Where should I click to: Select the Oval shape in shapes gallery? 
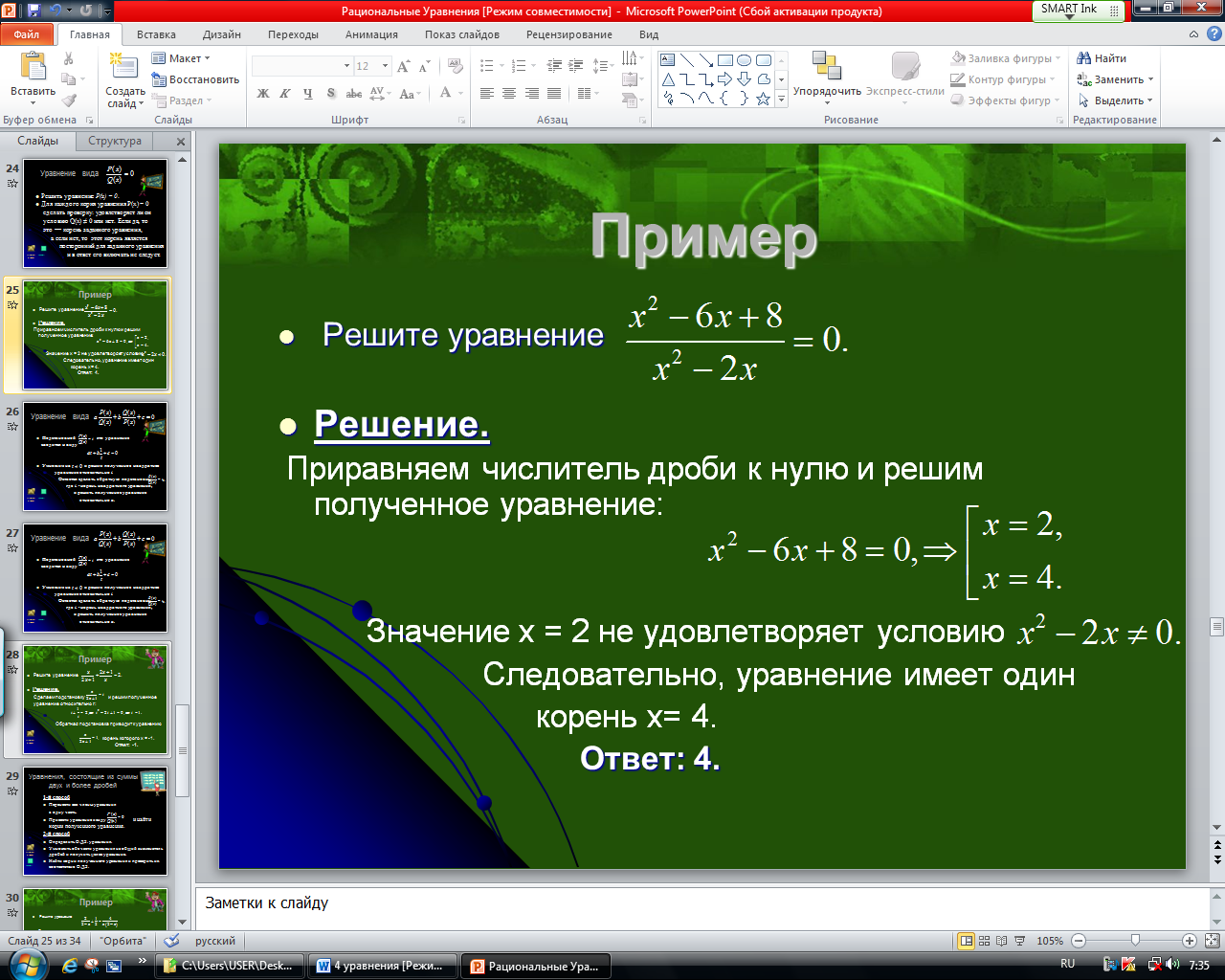click(x=745, y=60)
